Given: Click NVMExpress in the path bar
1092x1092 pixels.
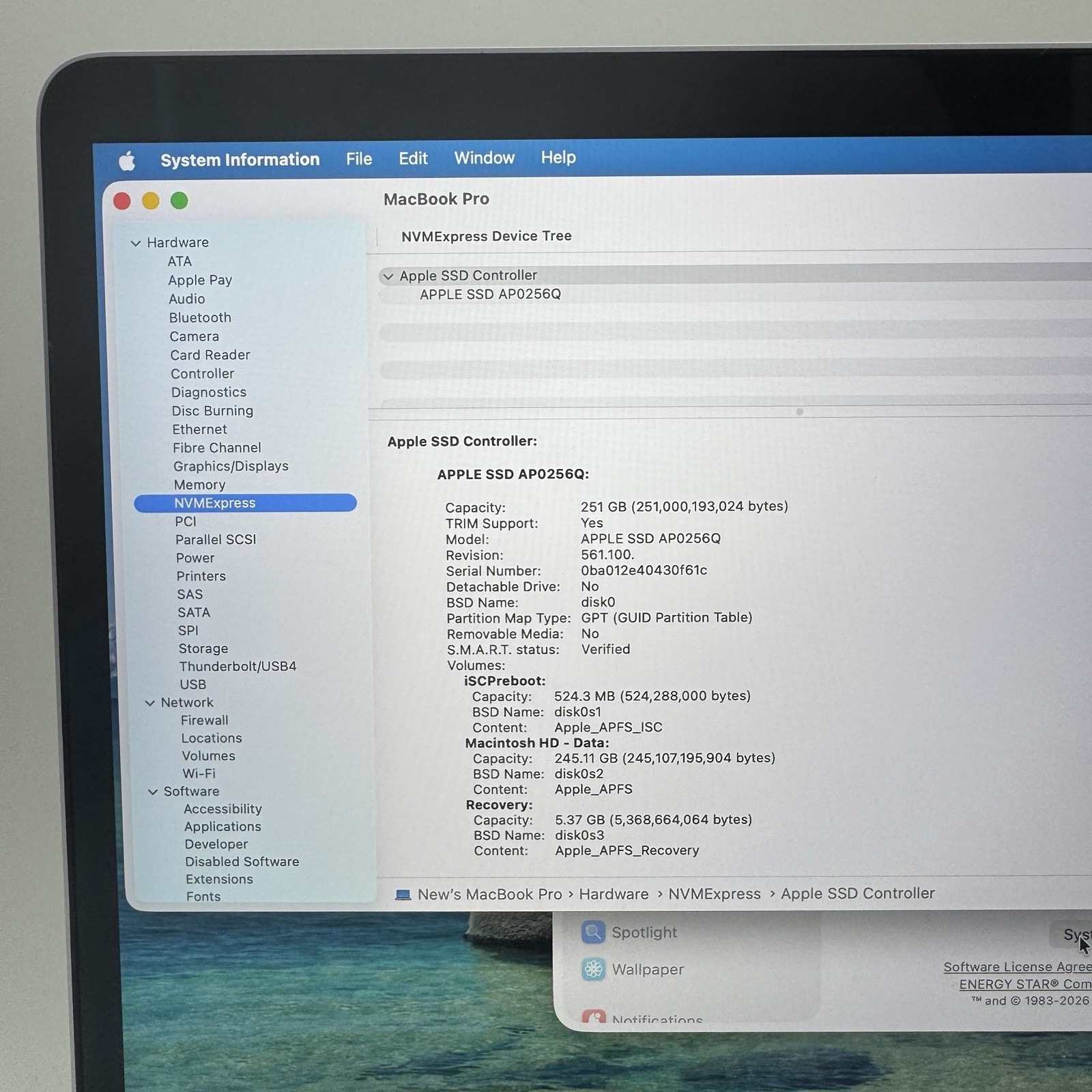Looking at the screenshot, I should (x=714, y=893).
